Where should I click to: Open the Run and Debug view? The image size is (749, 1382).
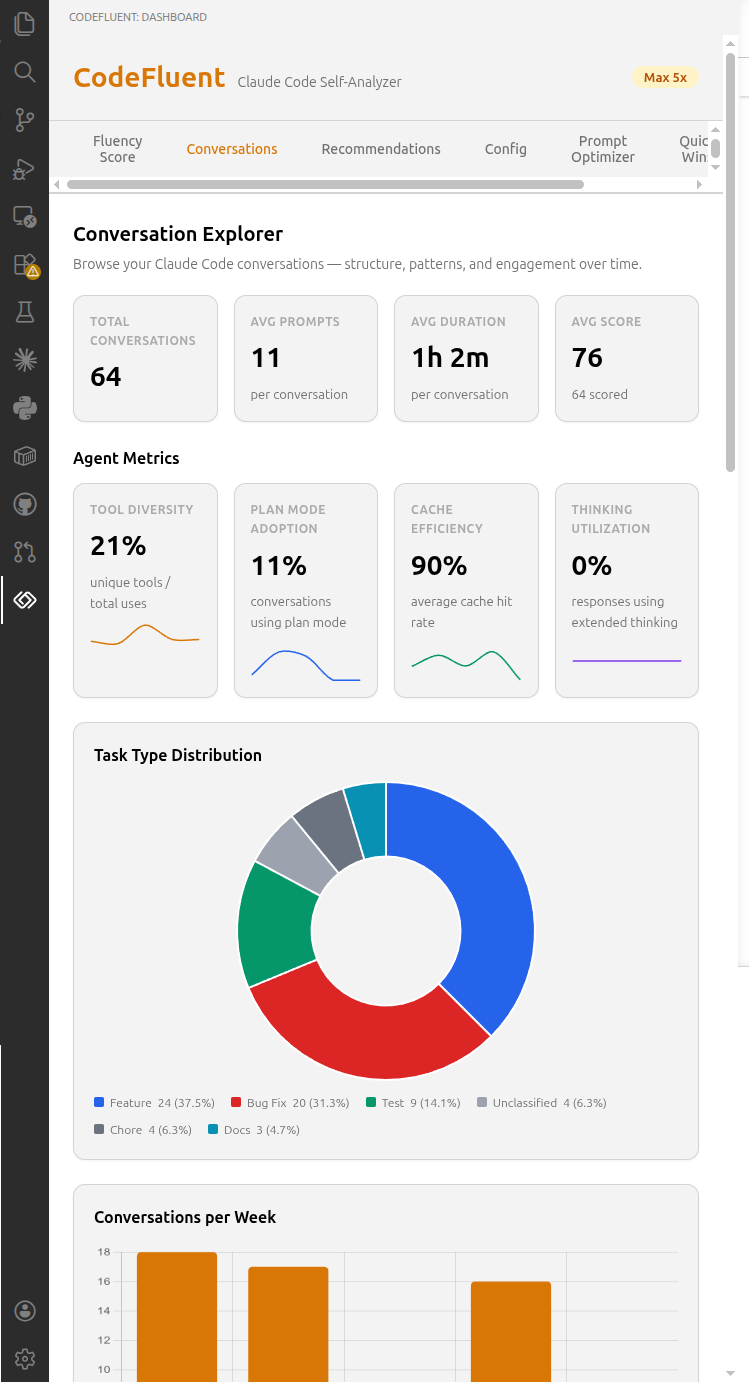(24, 168)
